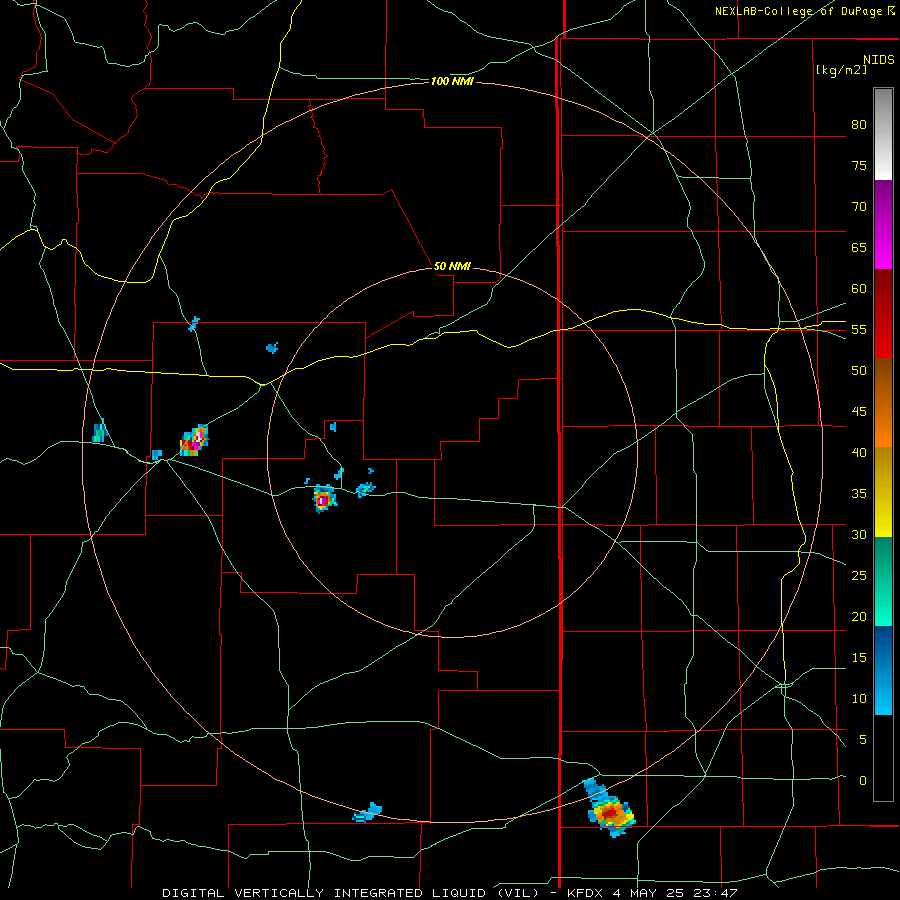
Task: Pick the black segment of the VIL legend
Action: pos(883,758)
